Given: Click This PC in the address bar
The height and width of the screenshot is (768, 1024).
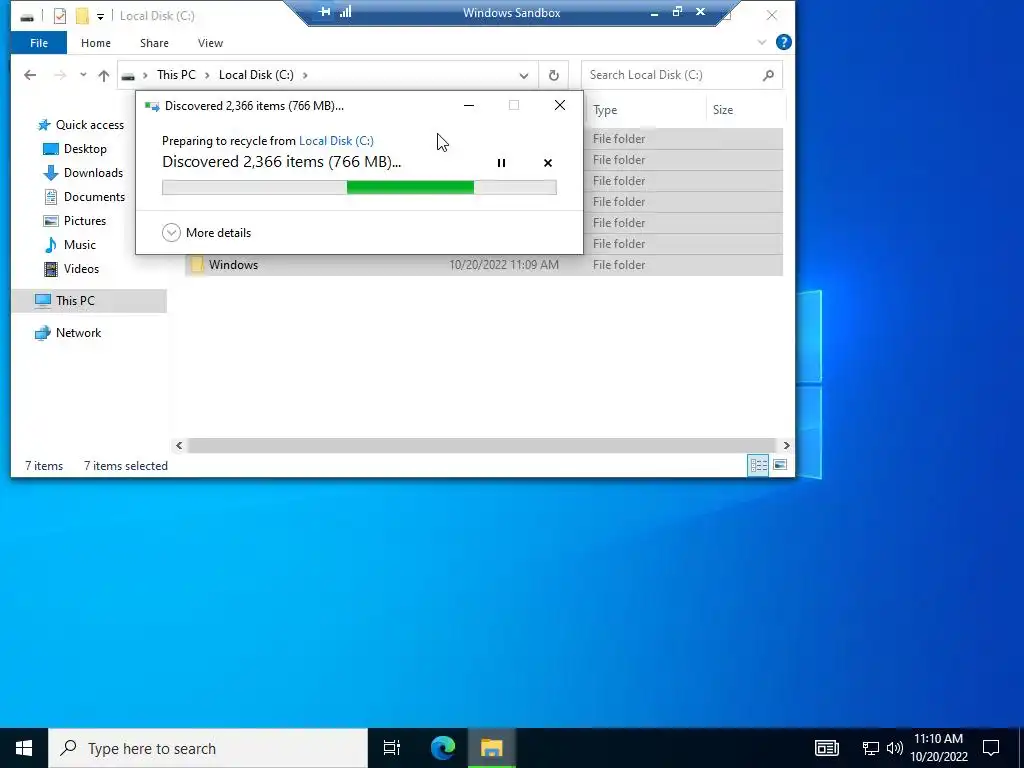Looking at the screenshot, I should click(176, 74).
